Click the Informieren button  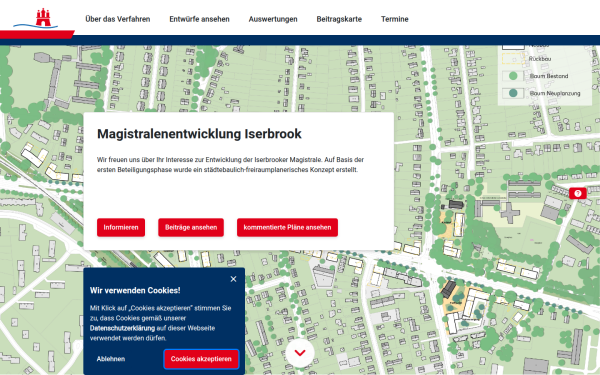click(121, 227)
